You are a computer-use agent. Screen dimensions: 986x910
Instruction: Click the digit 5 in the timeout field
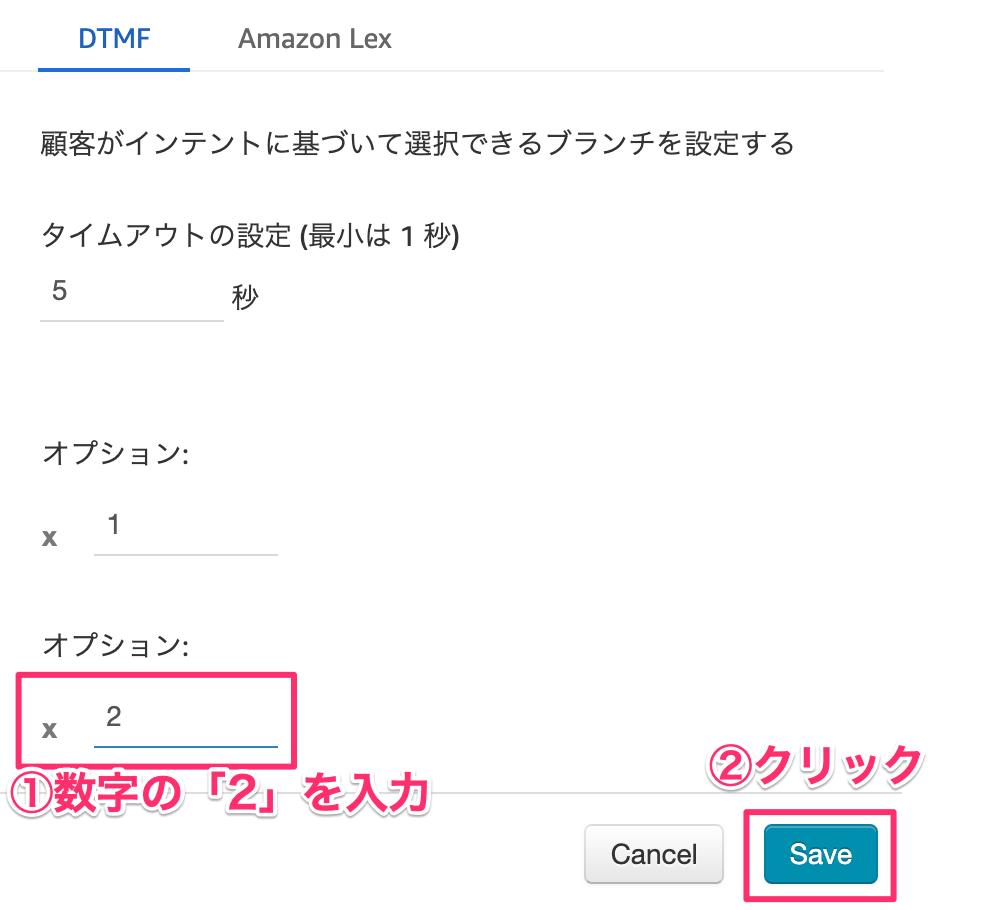coord(59,291)
